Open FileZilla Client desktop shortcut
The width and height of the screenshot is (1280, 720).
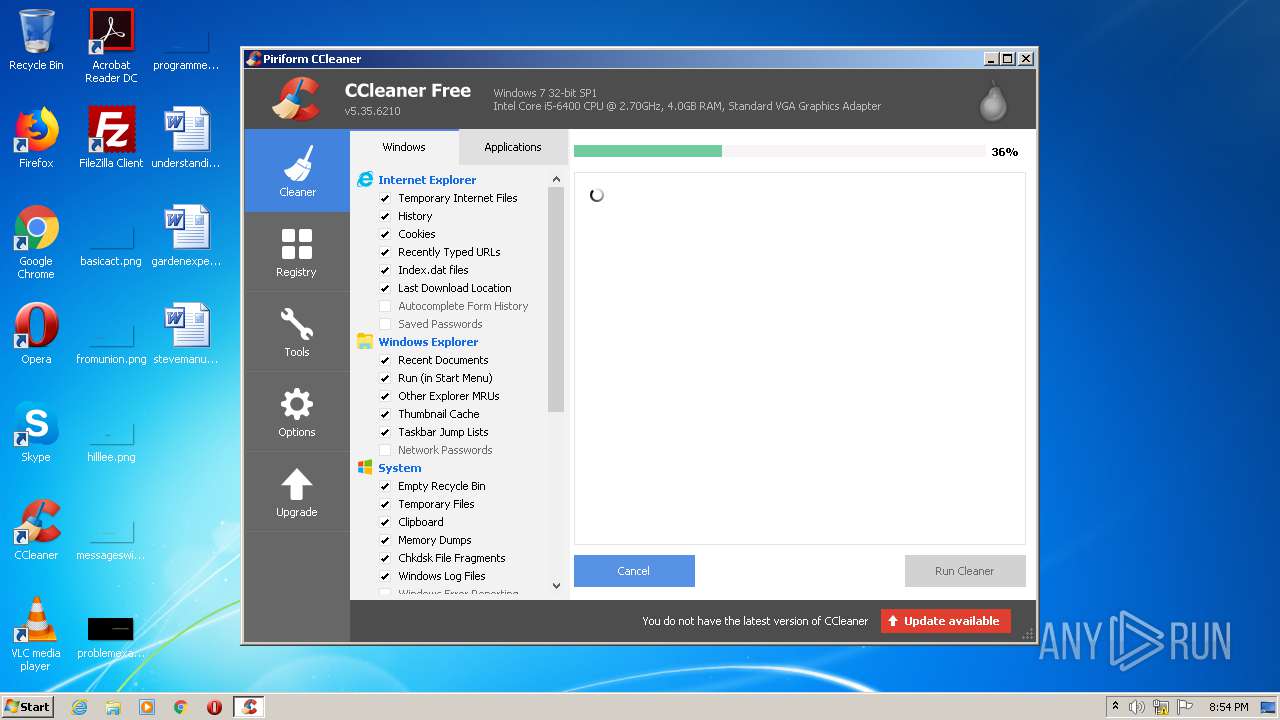tap(111, 138)
